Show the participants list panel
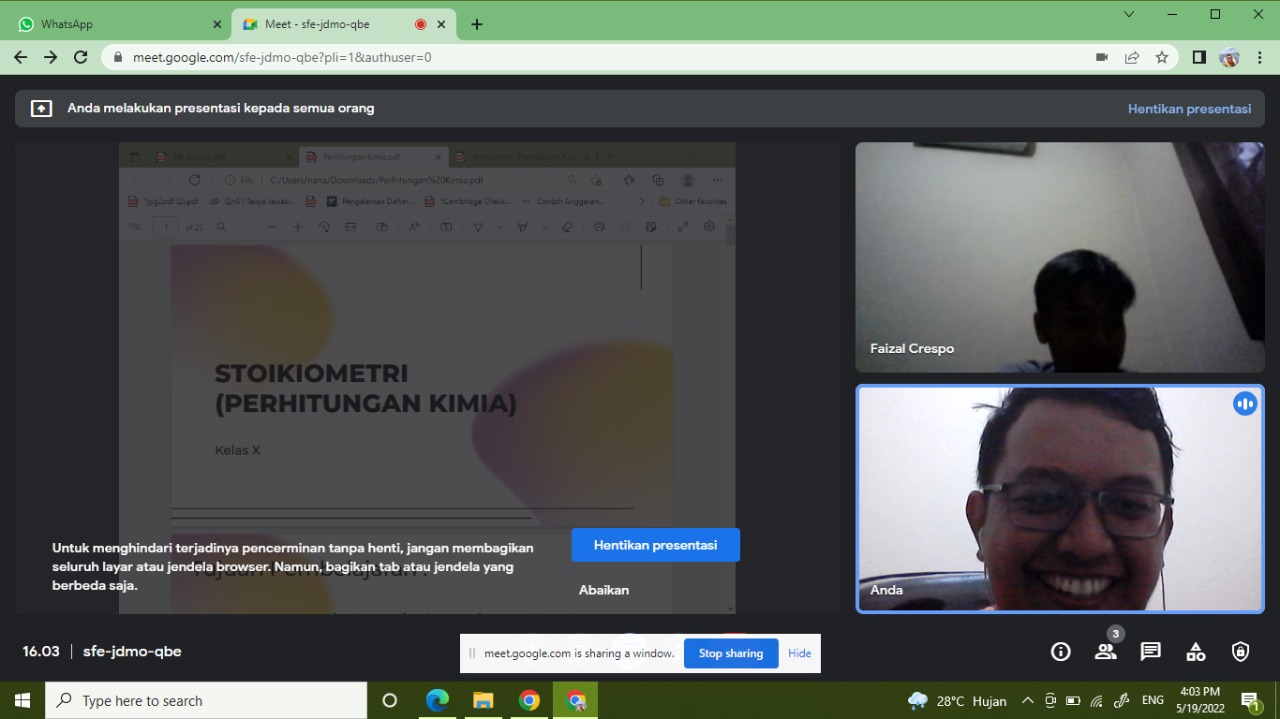Viewport: 1280px width, 719px height. pyautogui.click(x=1106, y=652)
